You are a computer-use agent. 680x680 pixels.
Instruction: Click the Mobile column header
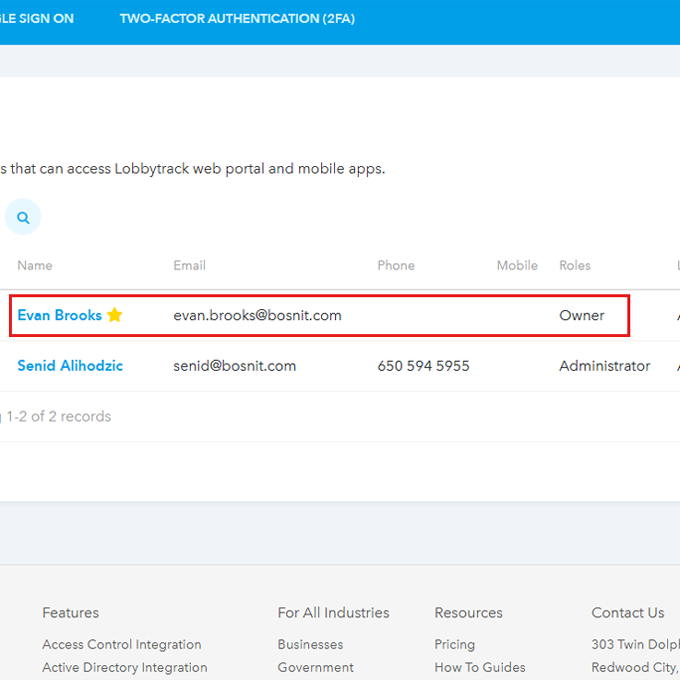pyautogui.click(x=517, y=265)
